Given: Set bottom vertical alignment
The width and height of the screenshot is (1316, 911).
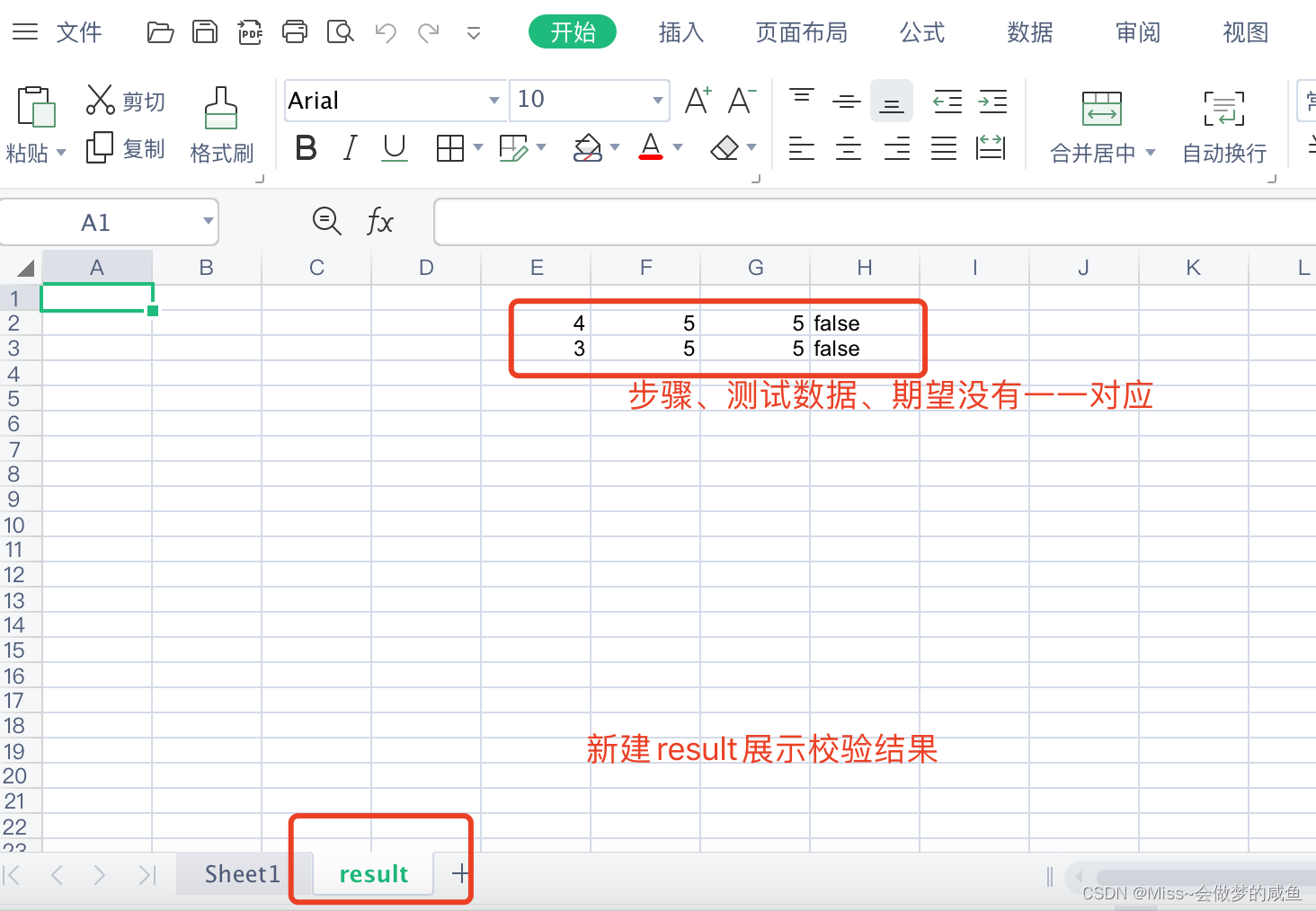Looking at the screenshot, I should pyautogui.click(x=892, y=101).
